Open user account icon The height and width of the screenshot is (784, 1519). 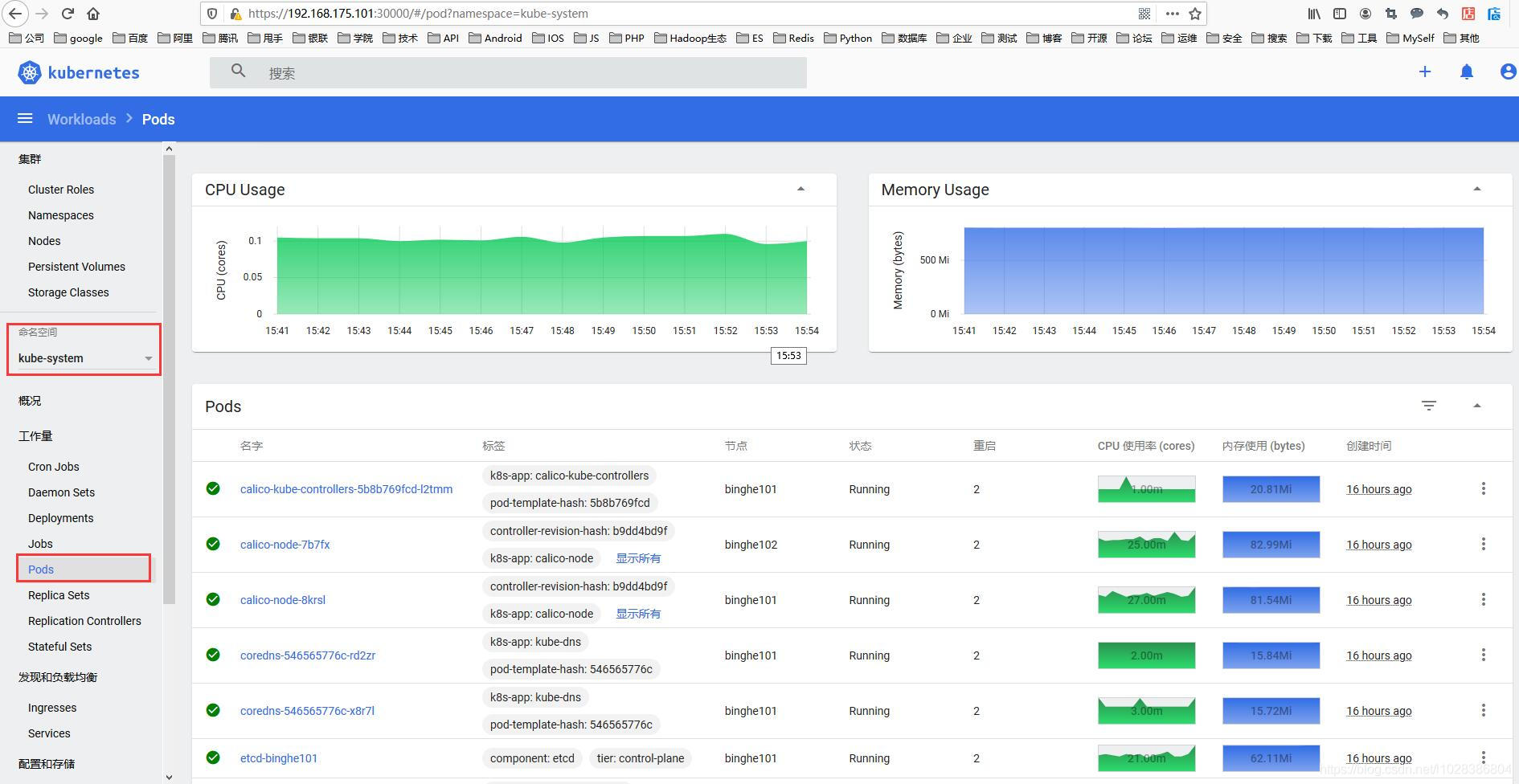click(x=1509, y=71)
